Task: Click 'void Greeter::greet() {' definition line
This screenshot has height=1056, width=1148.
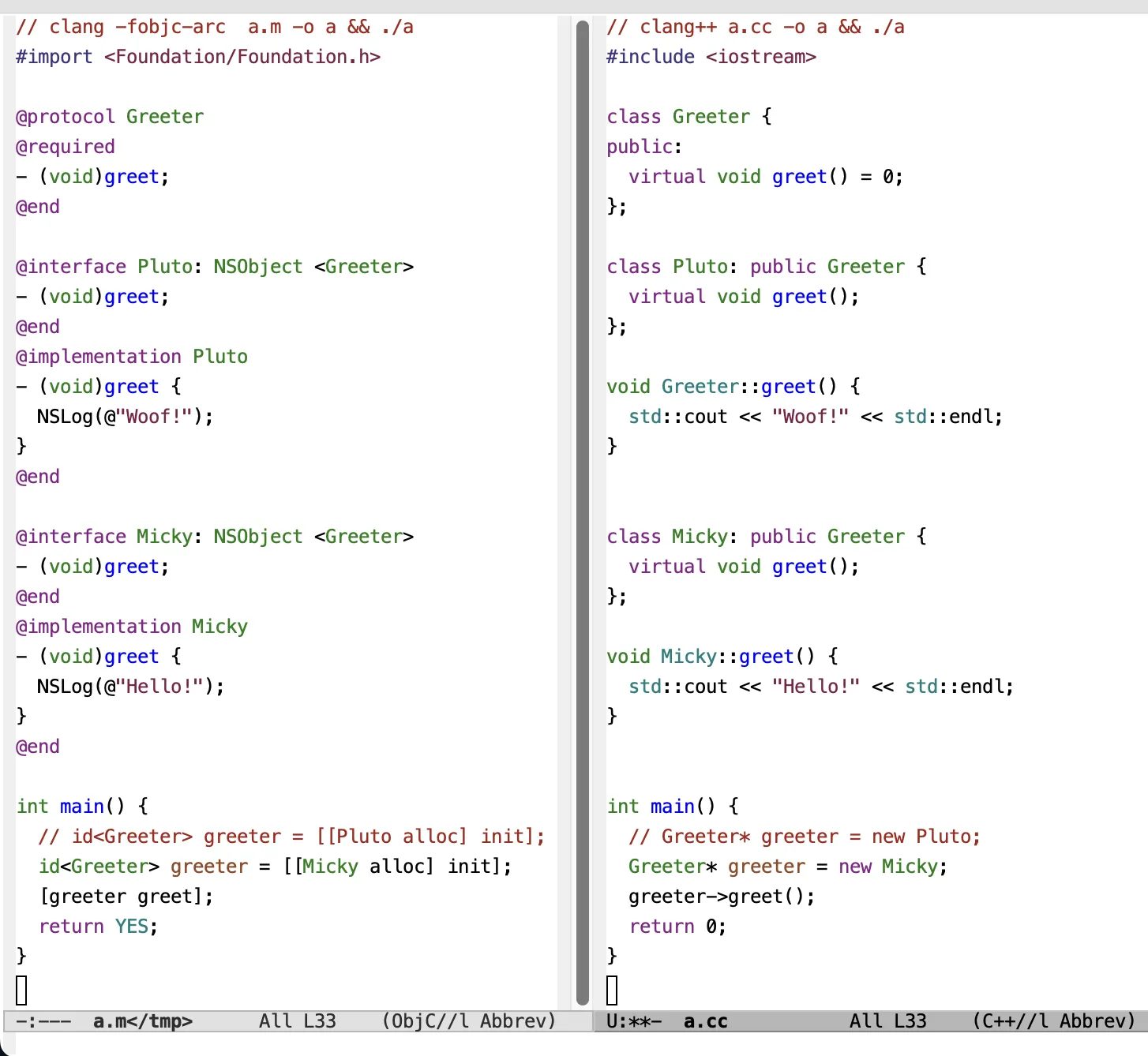Action: coord(733,387)
